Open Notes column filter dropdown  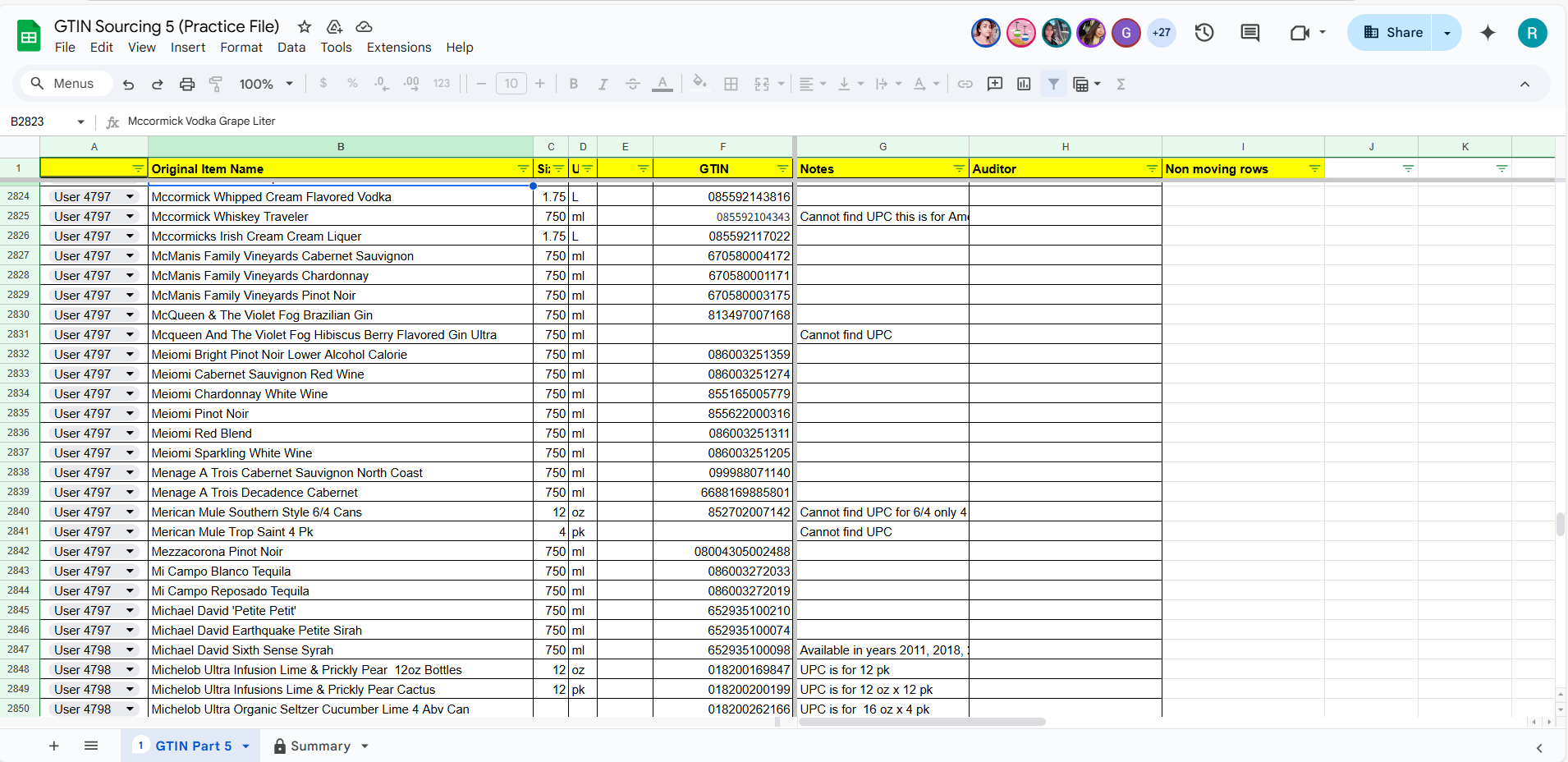[959, 168]
